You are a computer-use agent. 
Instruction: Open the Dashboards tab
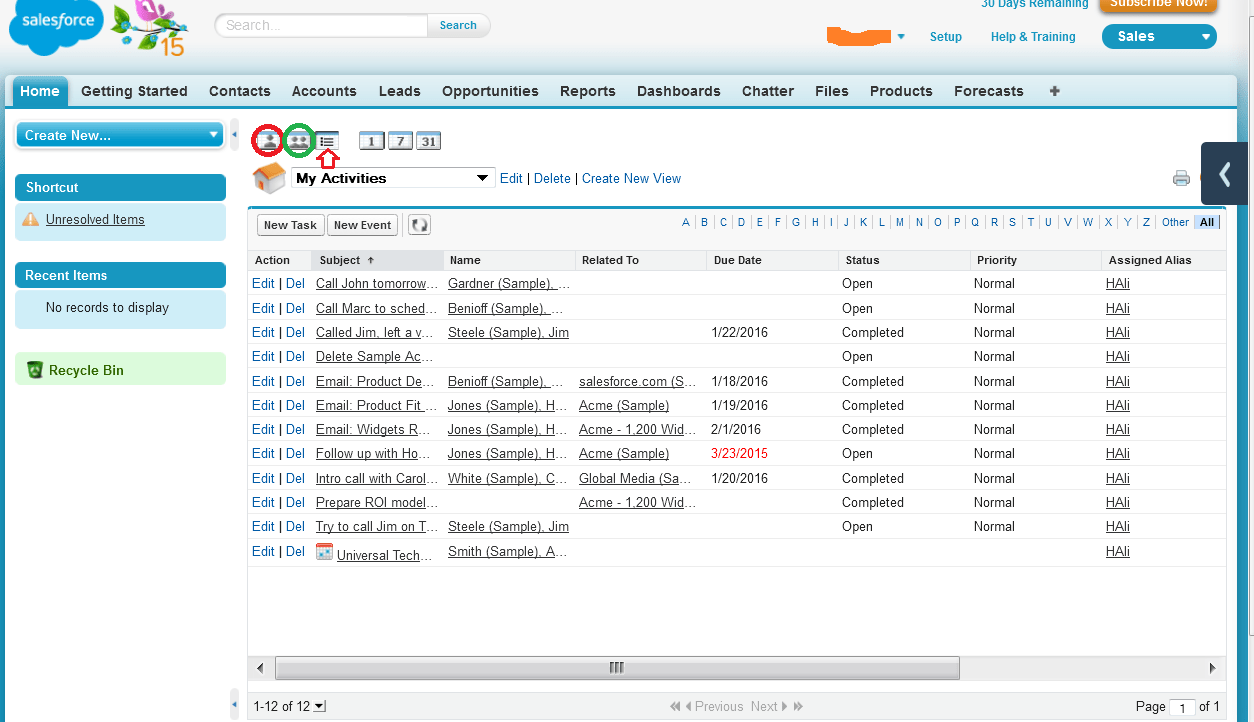pyautogui.click(x=679, y=91)
